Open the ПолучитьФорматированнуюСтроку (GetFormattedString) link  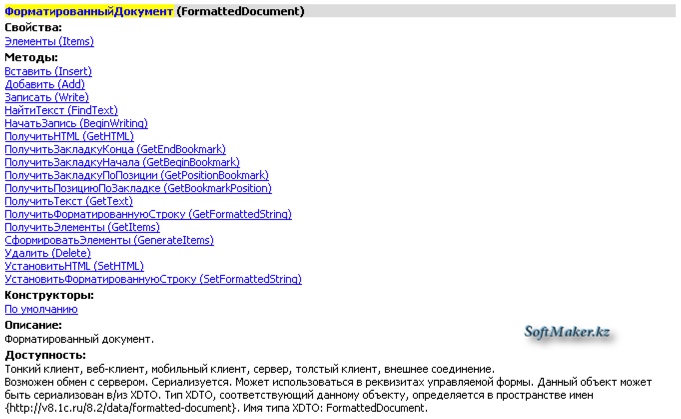[x=148, y=214]
